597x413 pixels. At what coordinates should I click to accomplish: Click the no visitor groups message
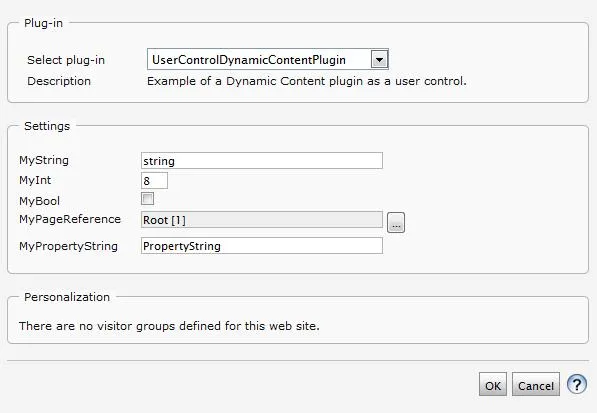[x=169, y=326]
